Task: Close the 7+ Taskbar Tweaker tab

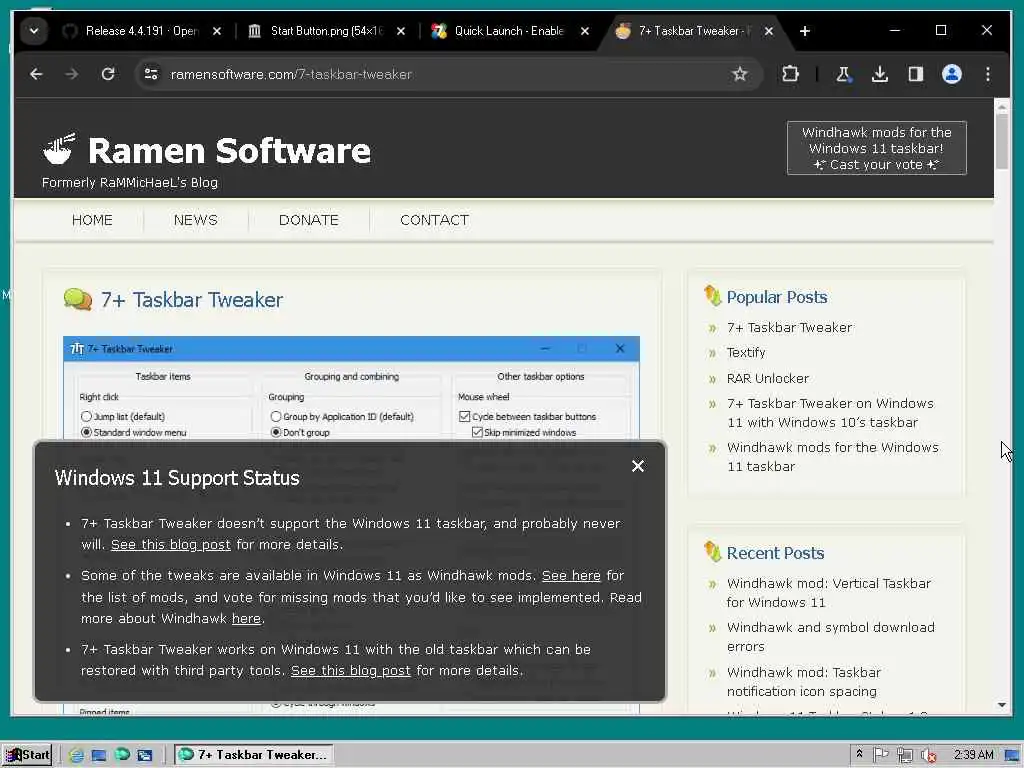Action: point(769,31)
